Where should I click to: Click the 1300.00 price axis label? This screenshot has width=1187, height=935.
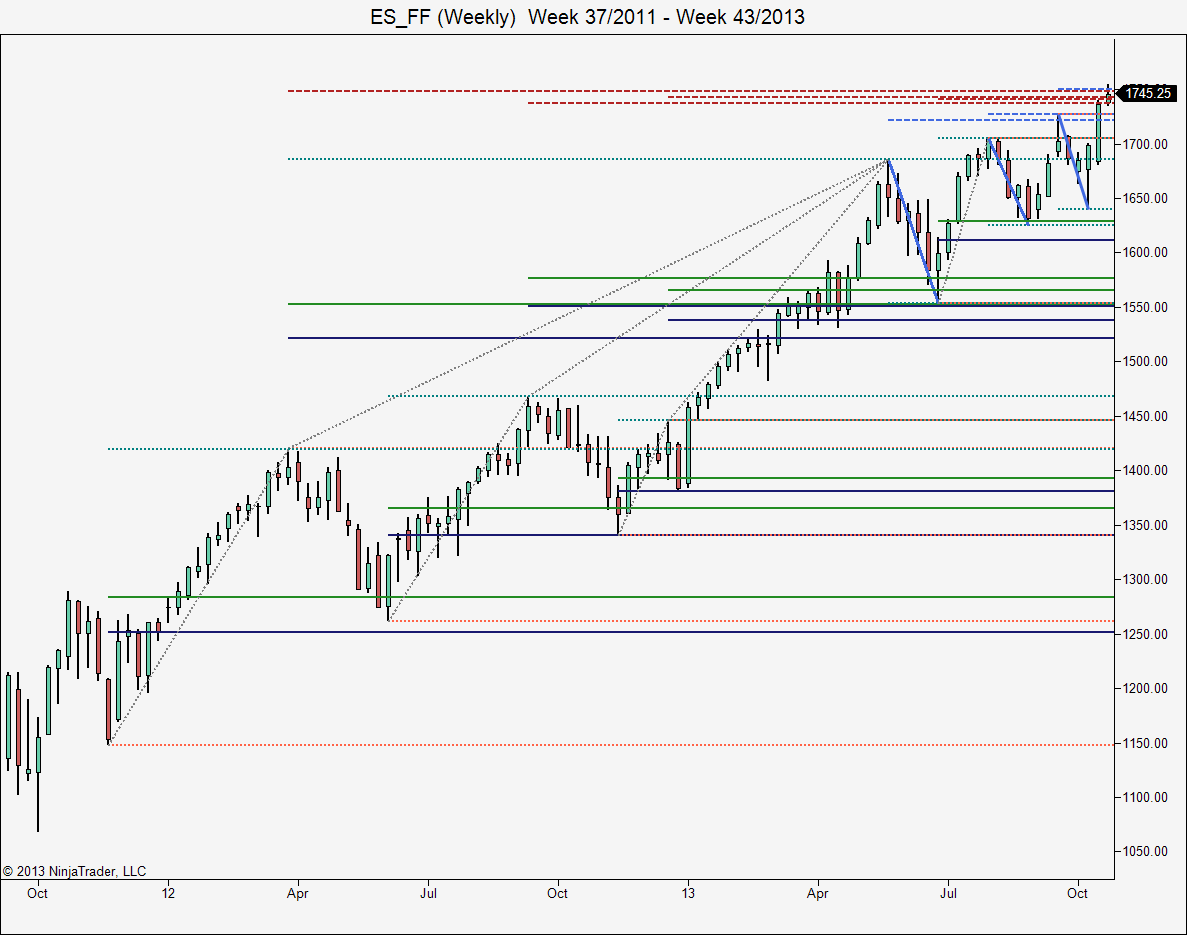point(1145,579)
